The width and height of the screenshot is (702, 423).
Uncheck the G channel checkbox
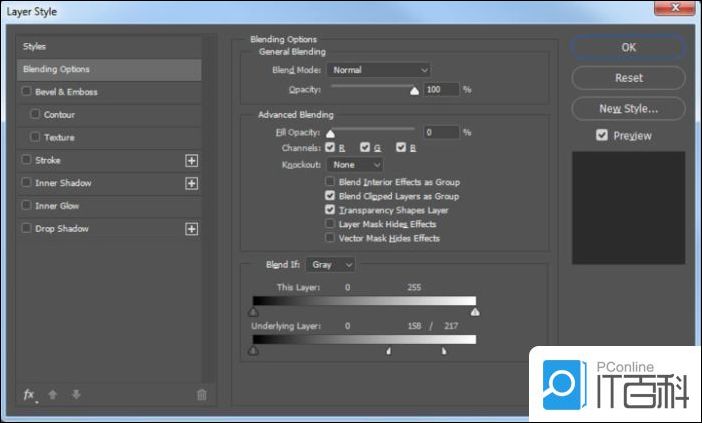pyautogui.click(x=365, y=147)
